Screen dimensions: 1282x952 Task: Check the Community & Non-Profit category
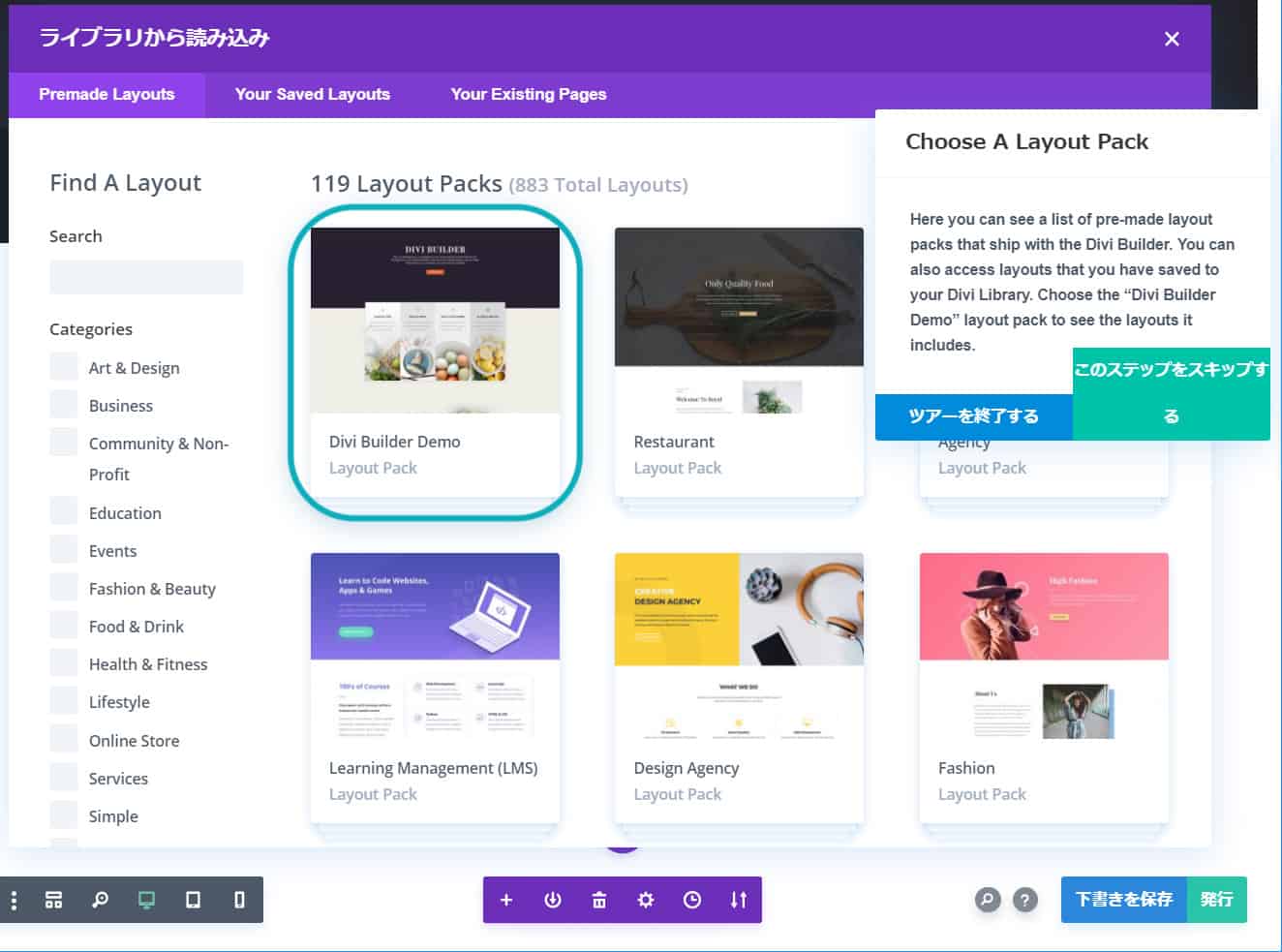tap(64, 442)
